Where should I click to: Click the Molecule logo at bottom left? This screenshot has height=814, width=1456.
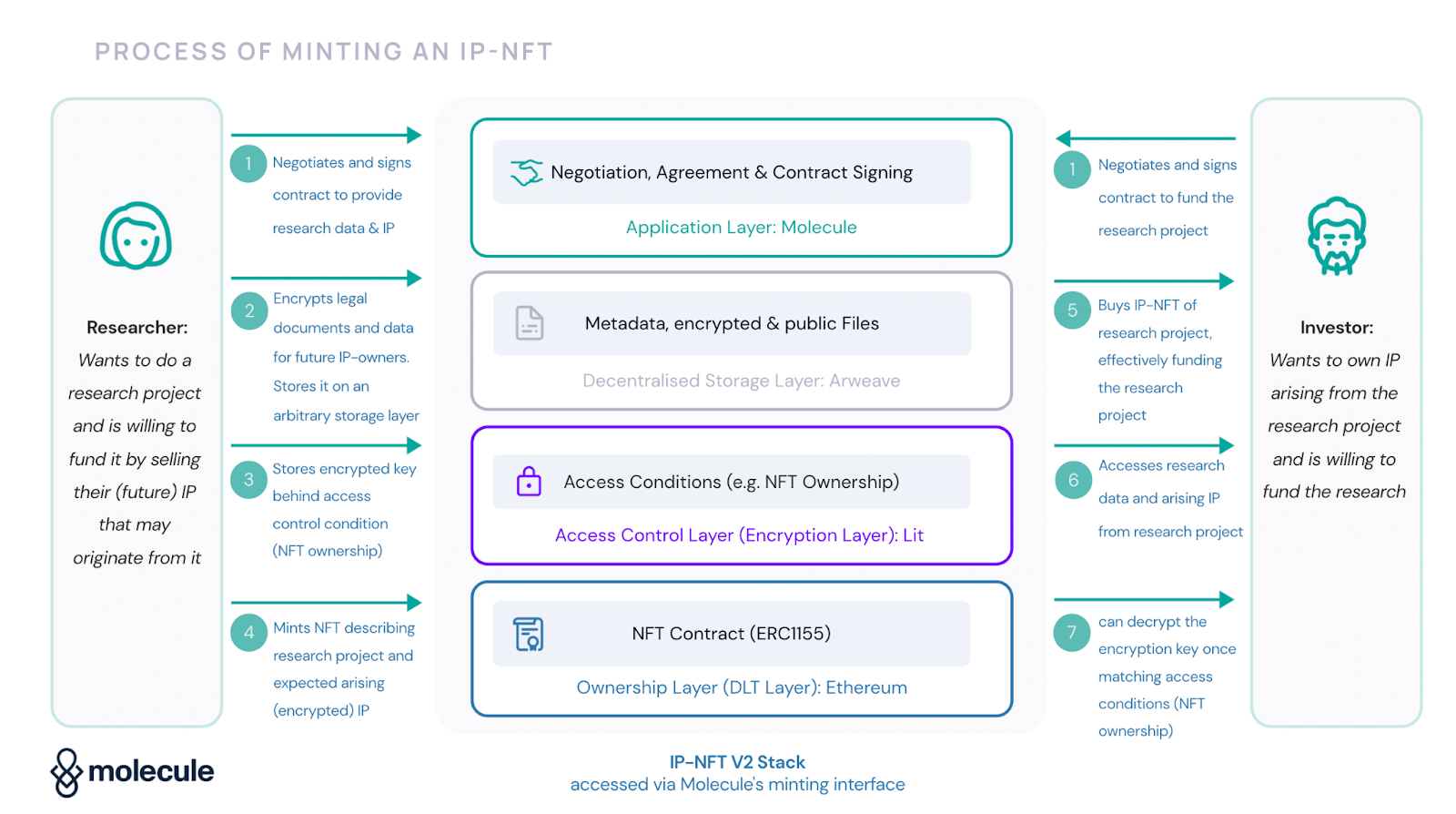(133, 772)
